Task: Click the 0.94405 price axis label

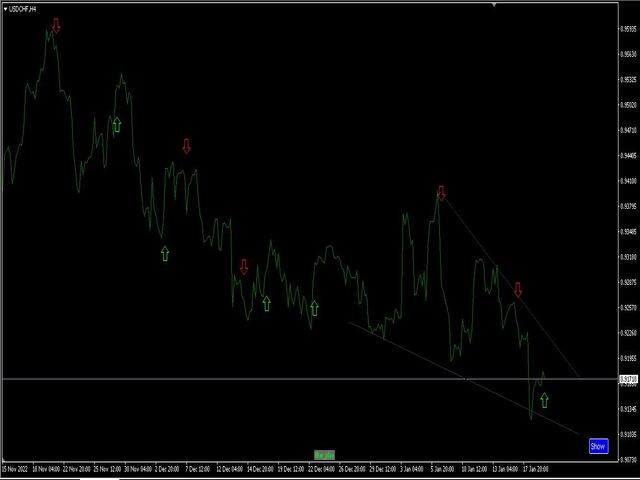Action: [x=628, y=156]
